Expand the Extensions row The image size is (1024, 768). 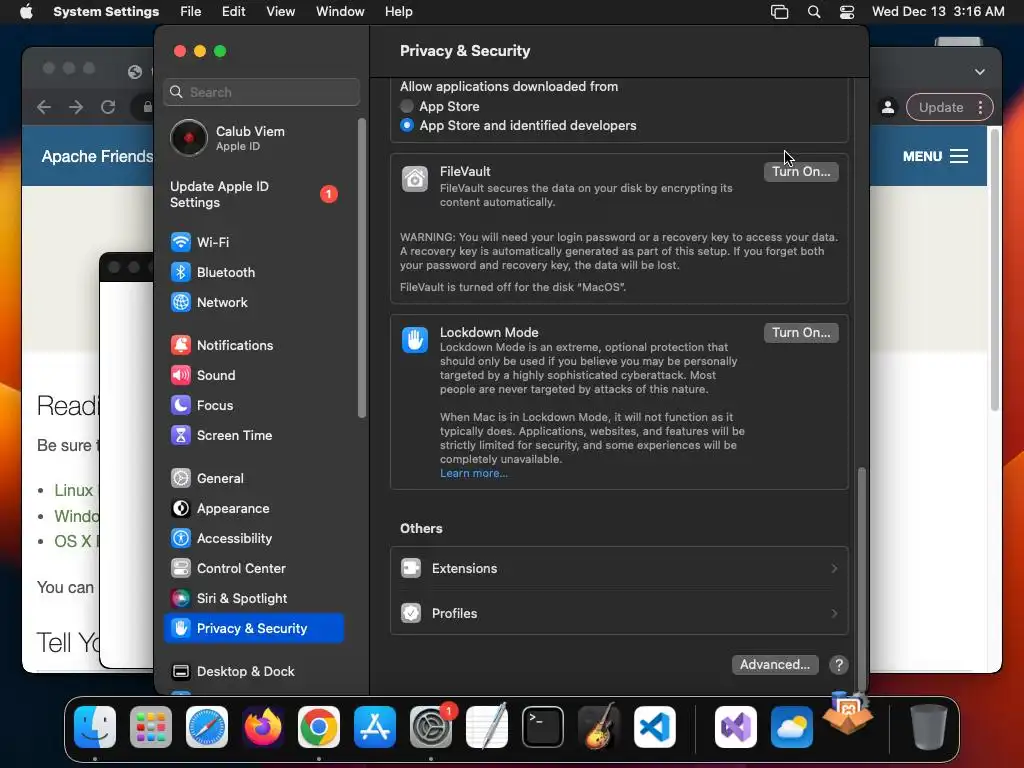619,569
